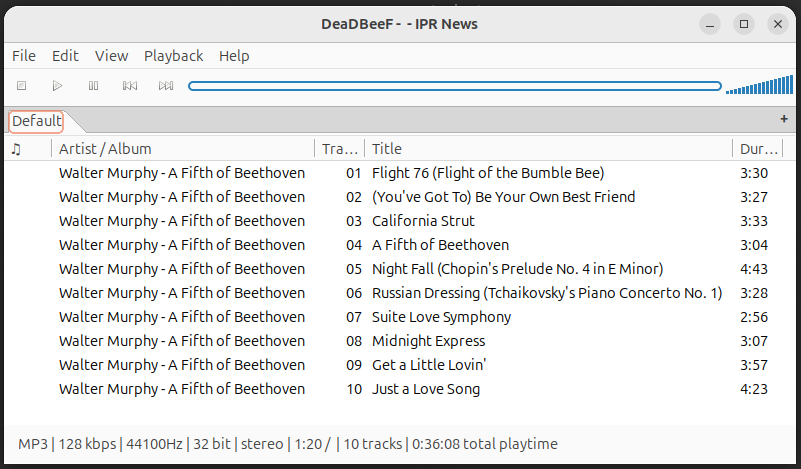Sort by Title column header

pos(548,149)
